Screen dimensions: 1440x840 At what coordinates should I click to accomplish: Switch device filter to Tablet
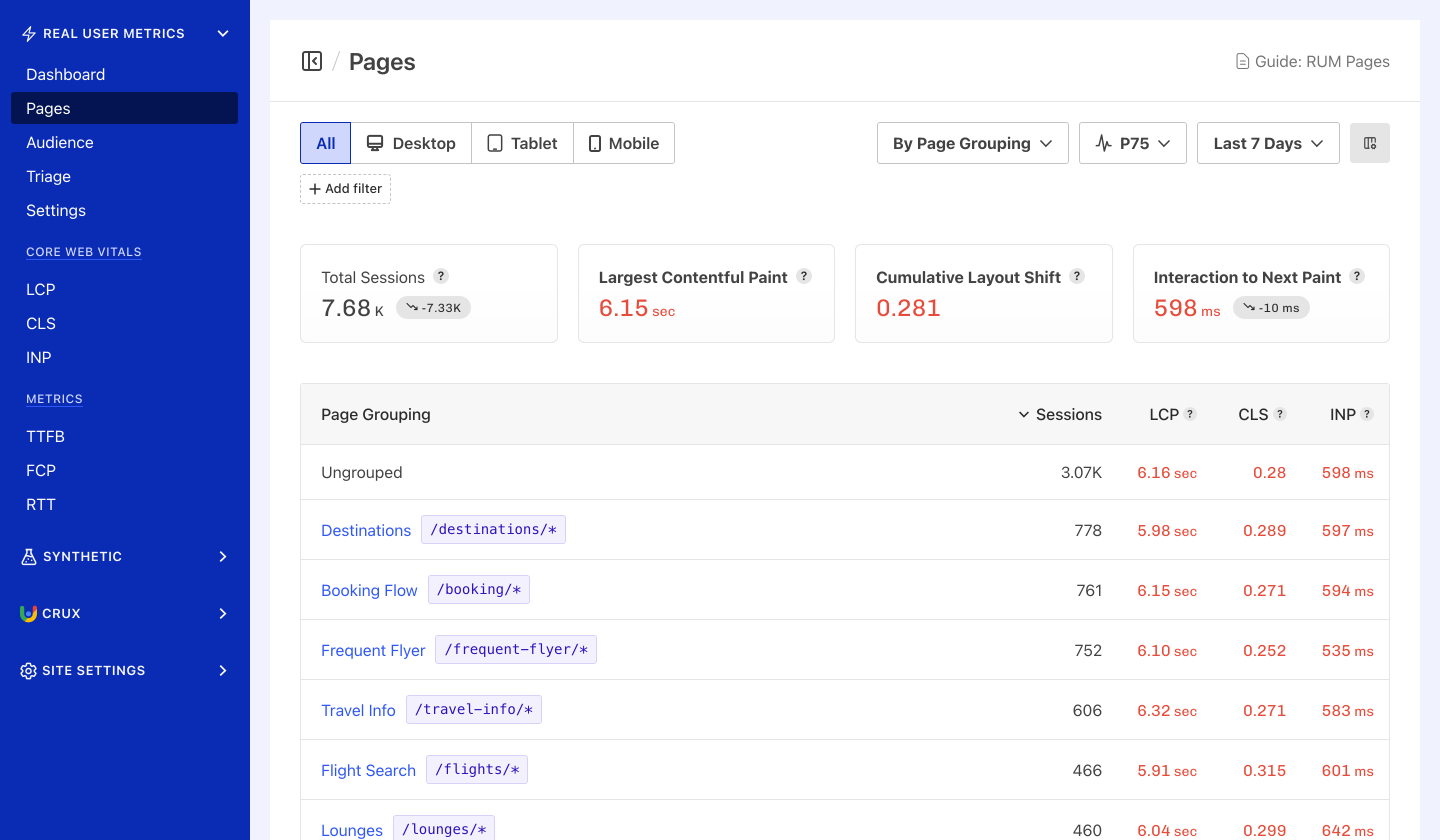click(521, 143)
